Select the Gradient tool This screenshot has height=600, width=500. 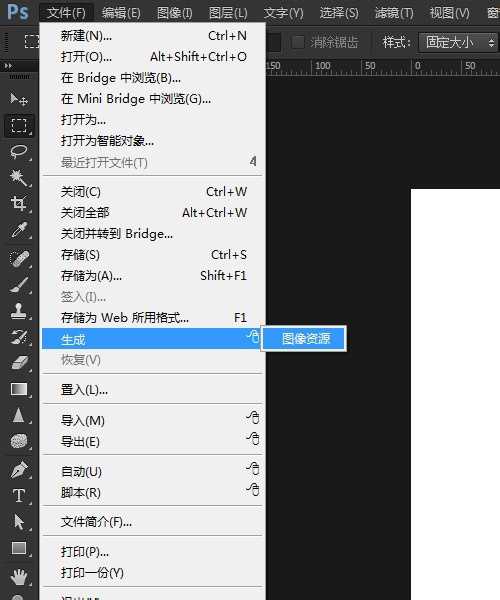click(18, 389)
